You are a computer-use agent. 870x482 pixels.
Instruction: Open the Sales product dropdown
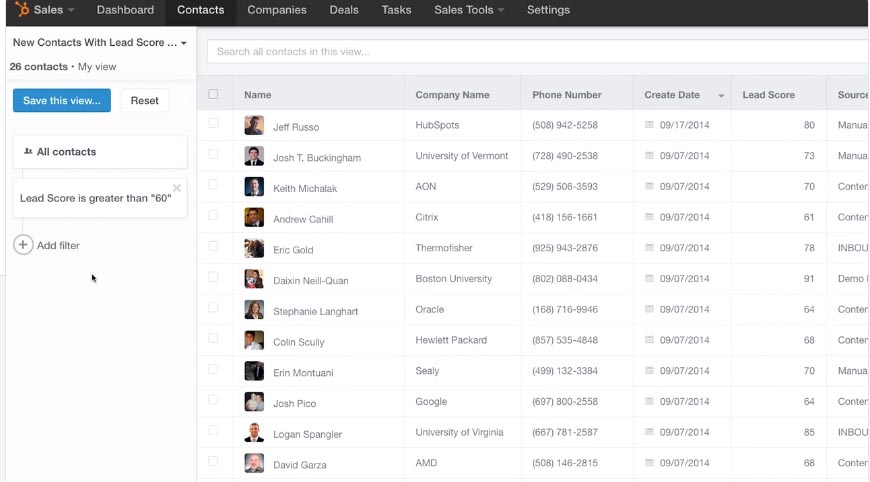(x=53, y=9)
